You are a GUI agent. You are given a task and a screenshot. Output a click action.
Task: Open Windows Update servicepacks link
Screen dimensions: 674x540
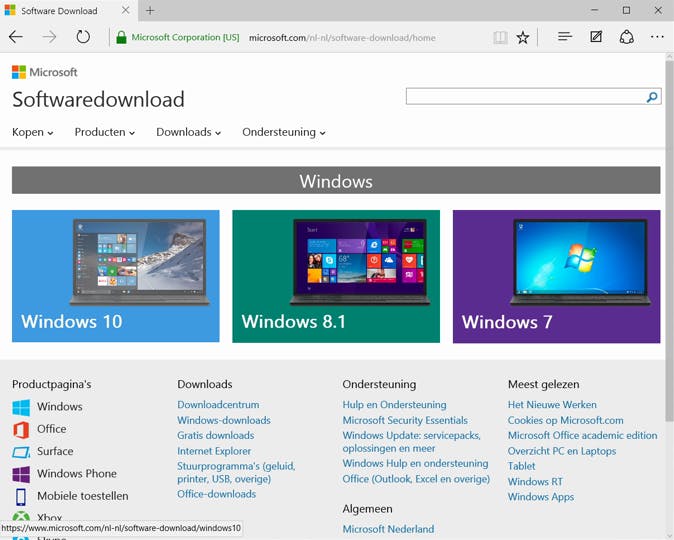pos(411,442)
